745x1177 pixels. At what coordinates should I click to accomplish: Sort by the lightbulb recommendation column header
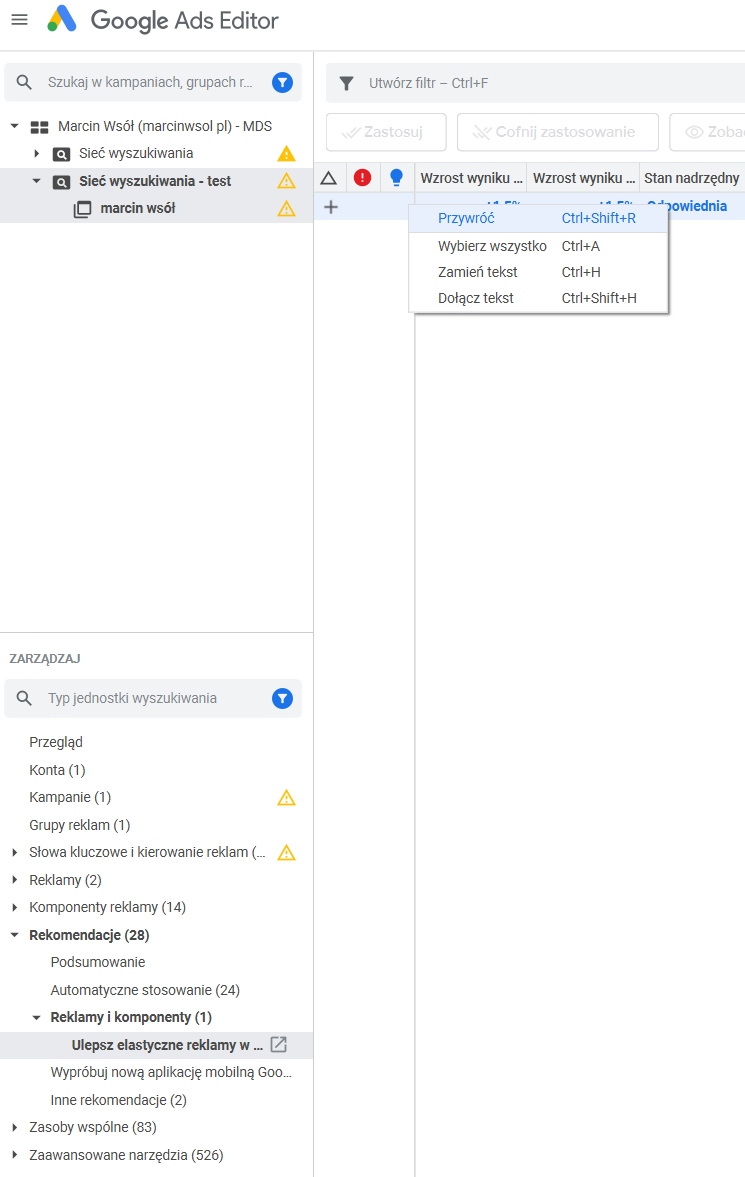(x=397, y=178)
